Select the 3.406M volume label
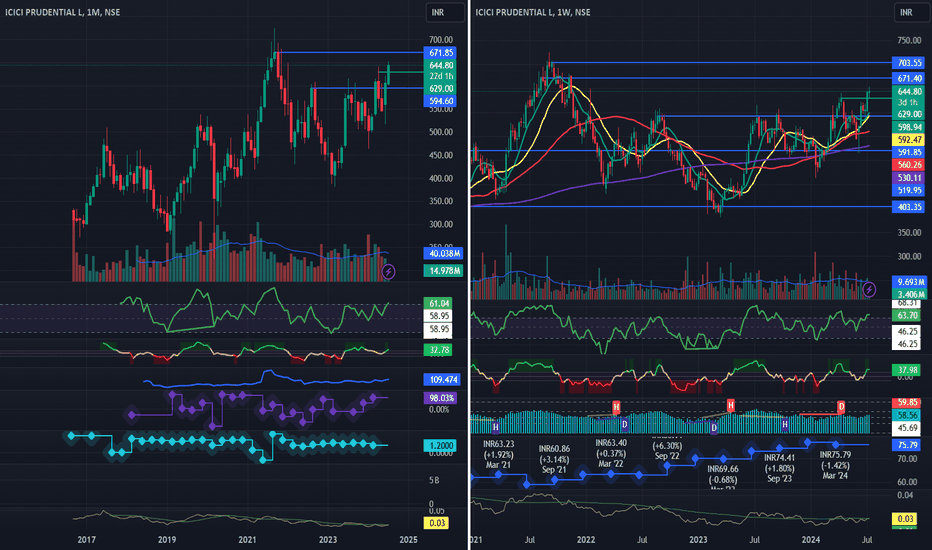This screenshot has height=550, width=932. pyautogui.click(x=909, y=294)
